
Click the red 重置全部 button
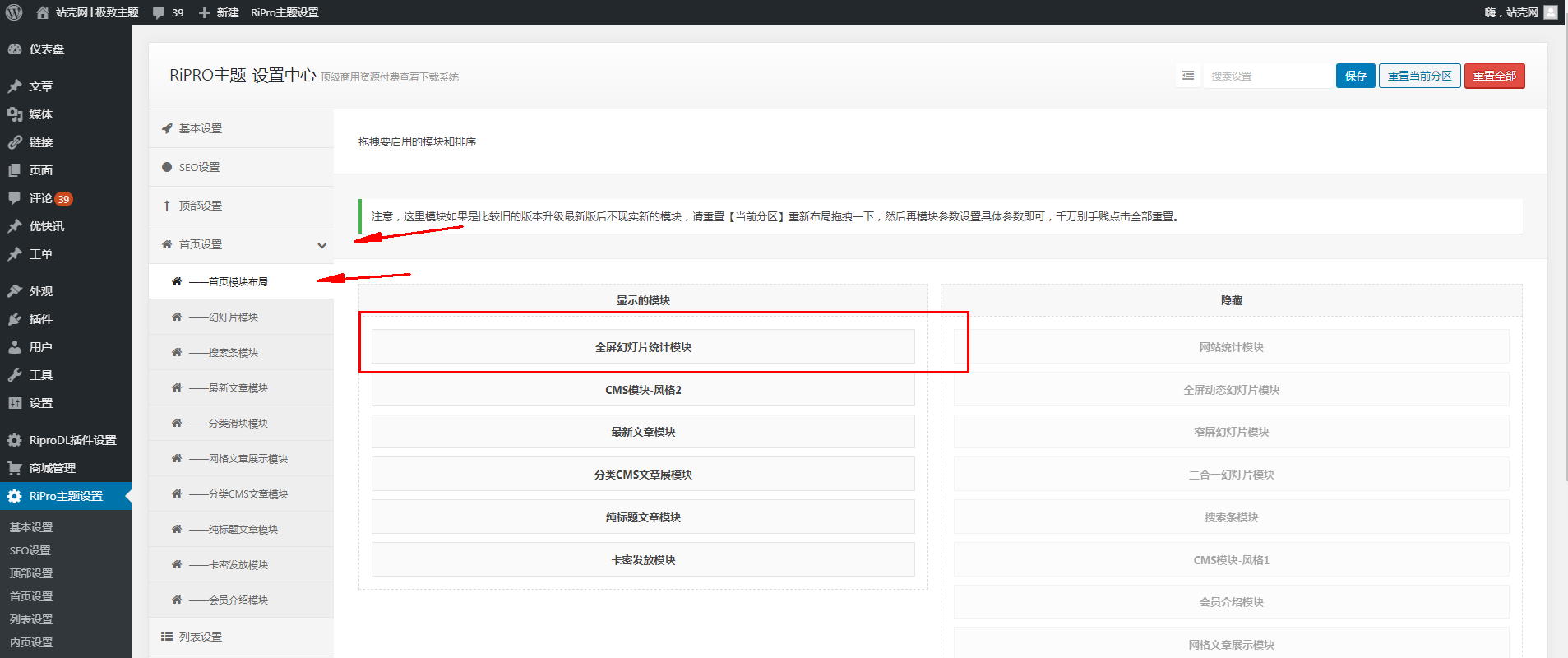click(x=1495, y=76)
